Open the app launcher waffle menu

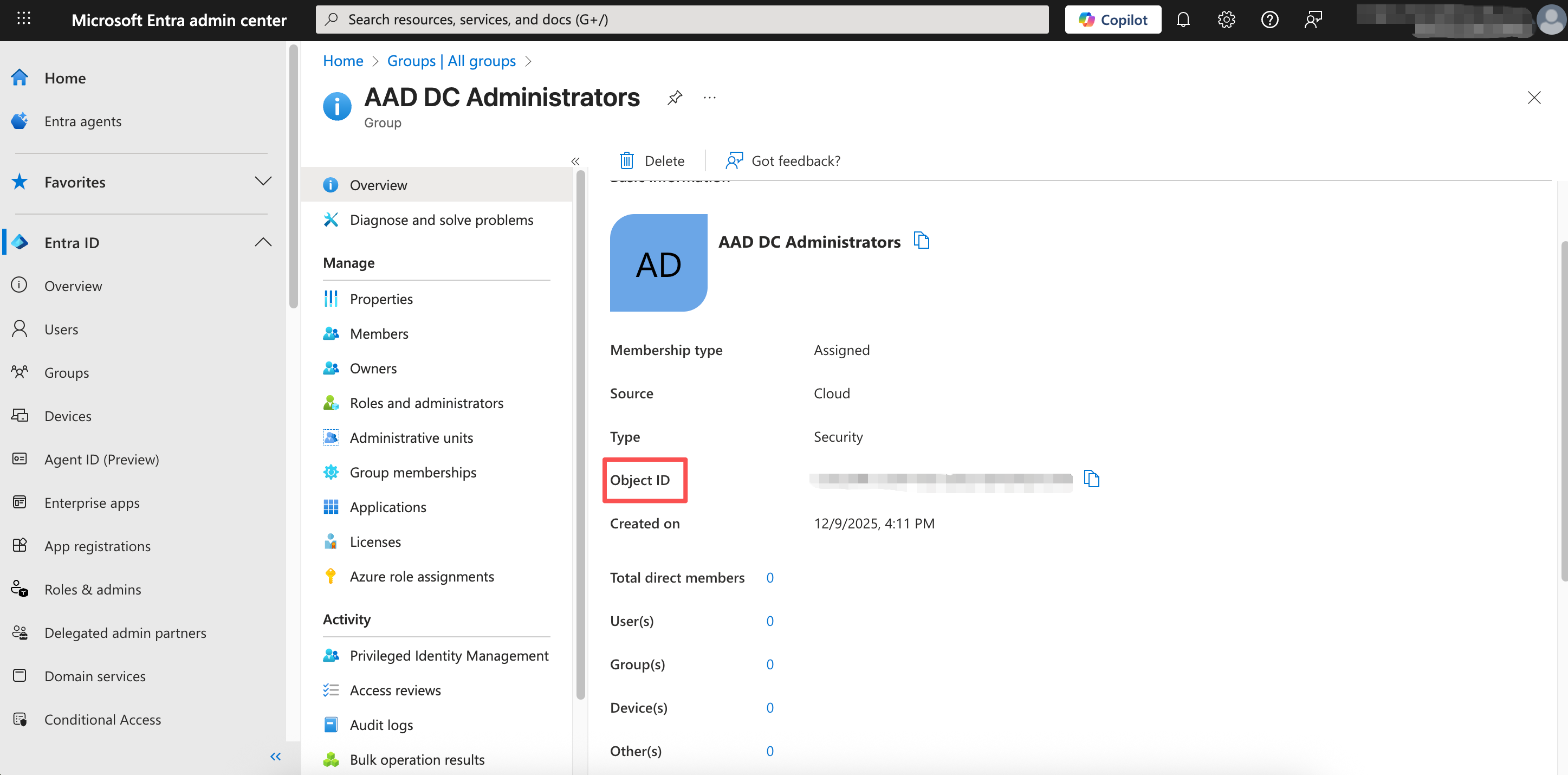pyautogui.click(x=23, y=19)
